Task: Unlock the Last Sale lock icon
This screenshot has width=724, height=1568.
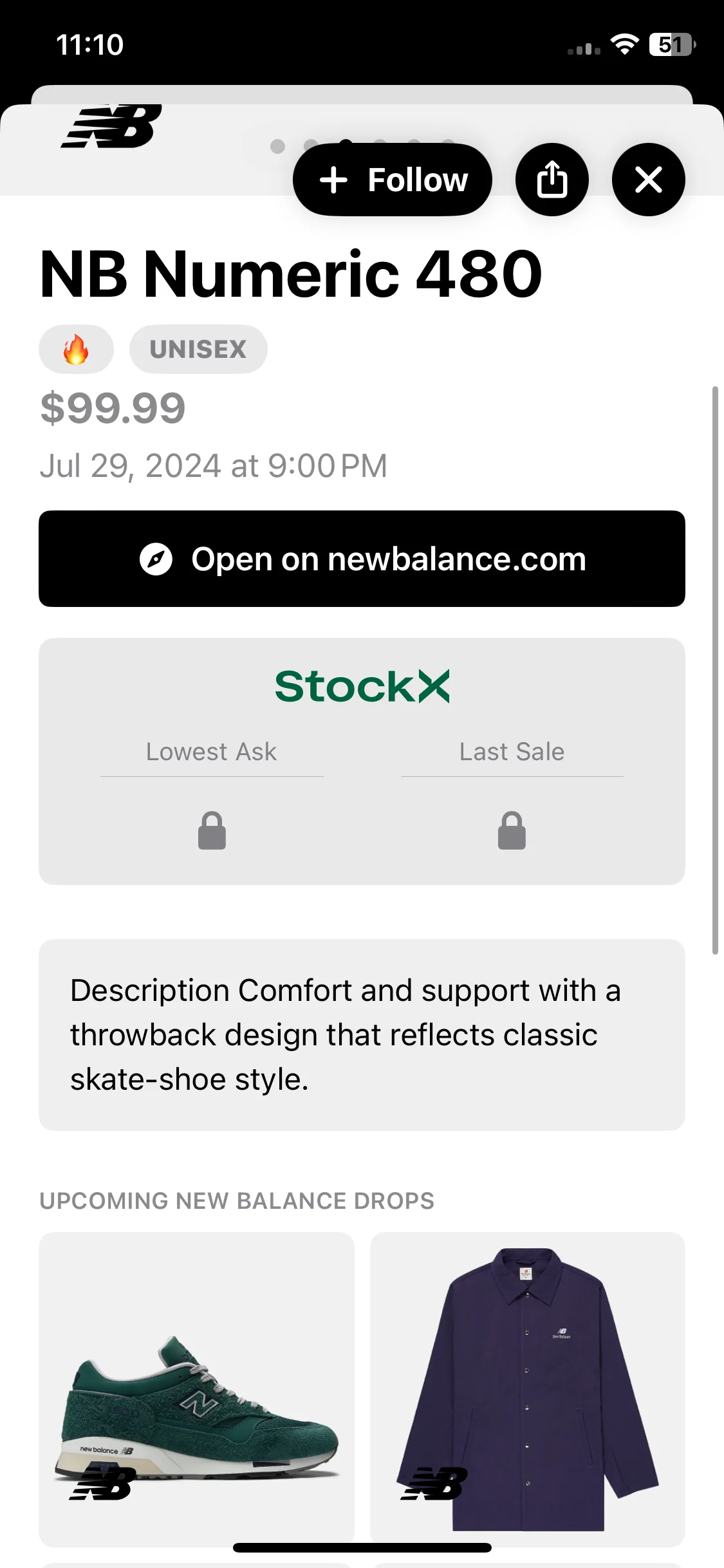Action: tap(512, 830)
